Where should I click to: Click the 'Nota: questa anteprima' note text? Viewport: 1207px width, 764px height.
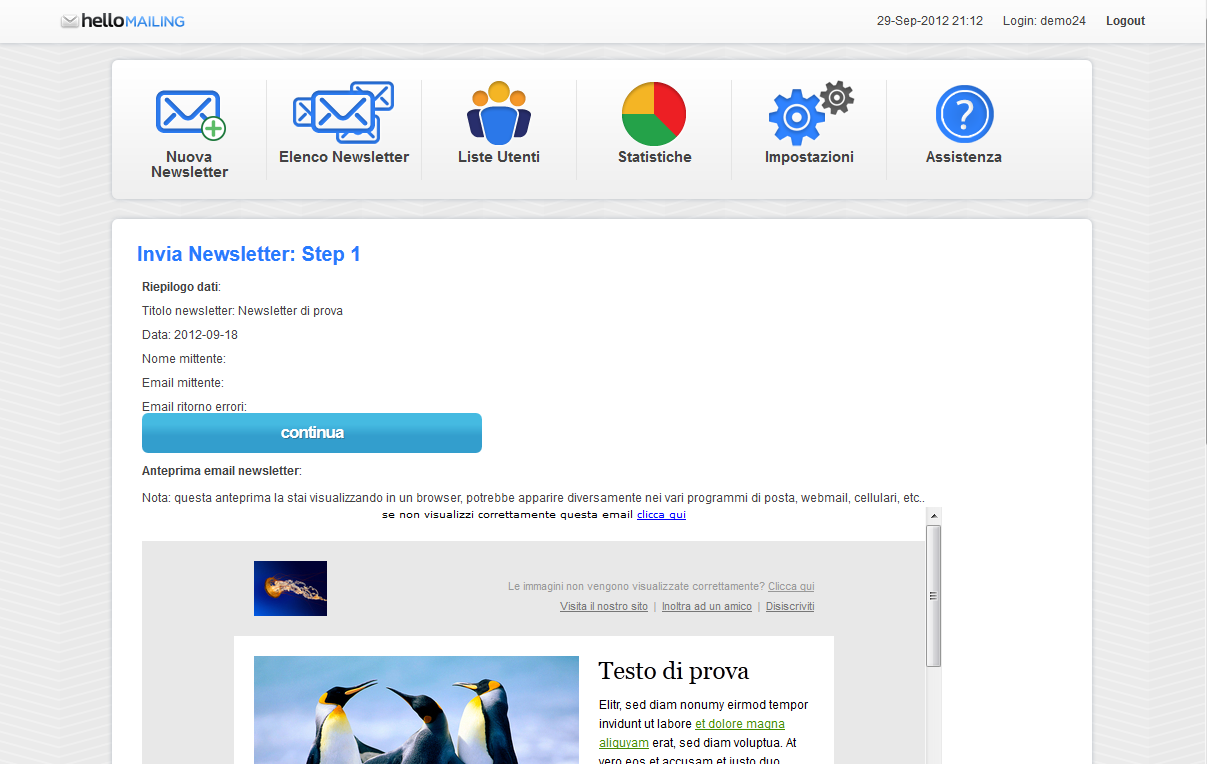pyautogui.click(x=533, y=497)
